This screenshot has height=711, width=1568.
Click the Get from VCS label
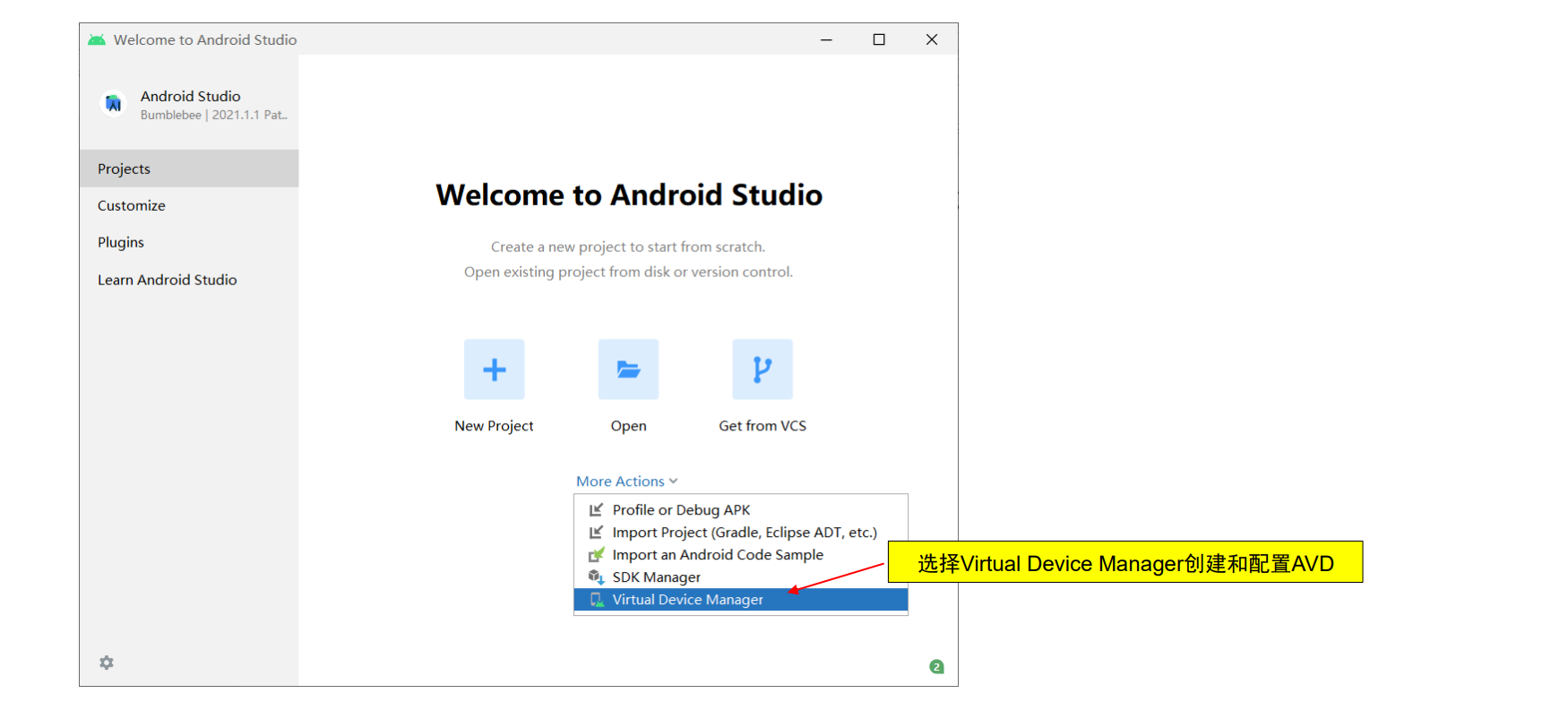click(x=762, y=426)
